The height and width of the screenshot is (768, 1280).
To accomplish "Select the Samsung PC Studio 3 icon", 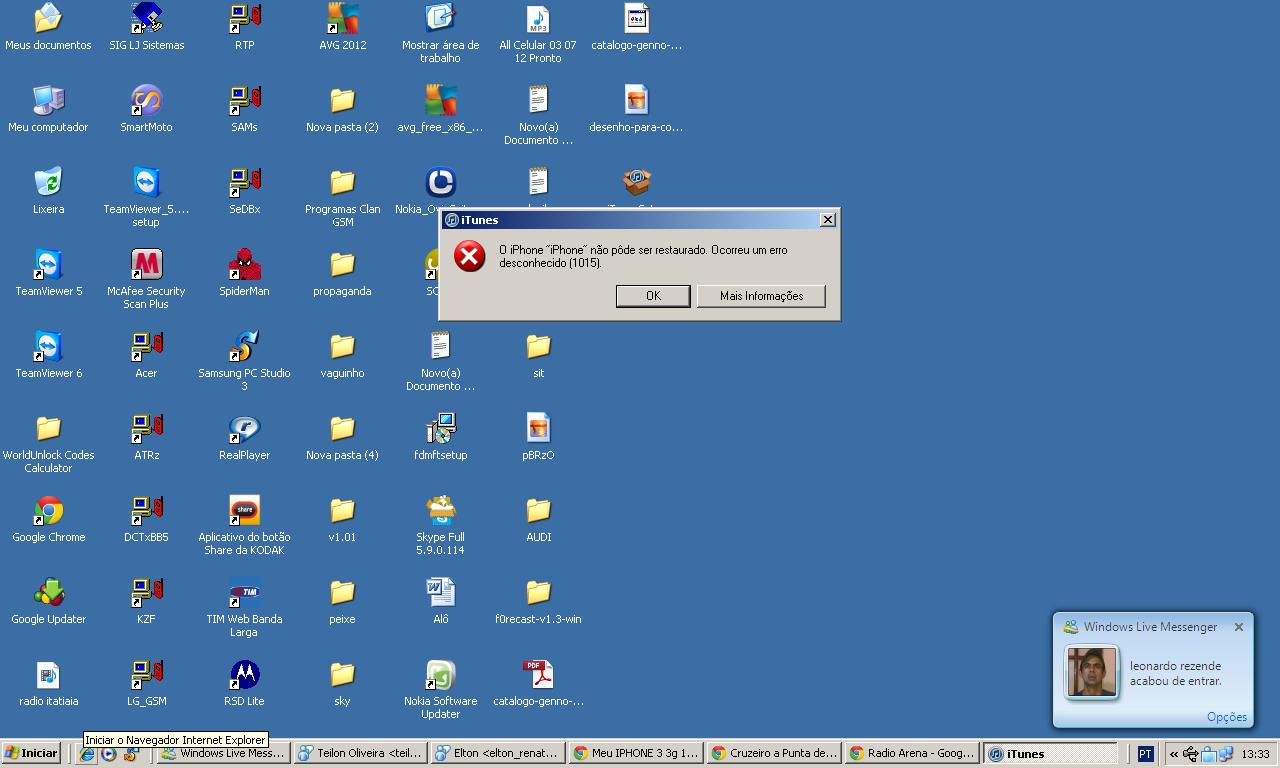I will click(x=244, y=346).
